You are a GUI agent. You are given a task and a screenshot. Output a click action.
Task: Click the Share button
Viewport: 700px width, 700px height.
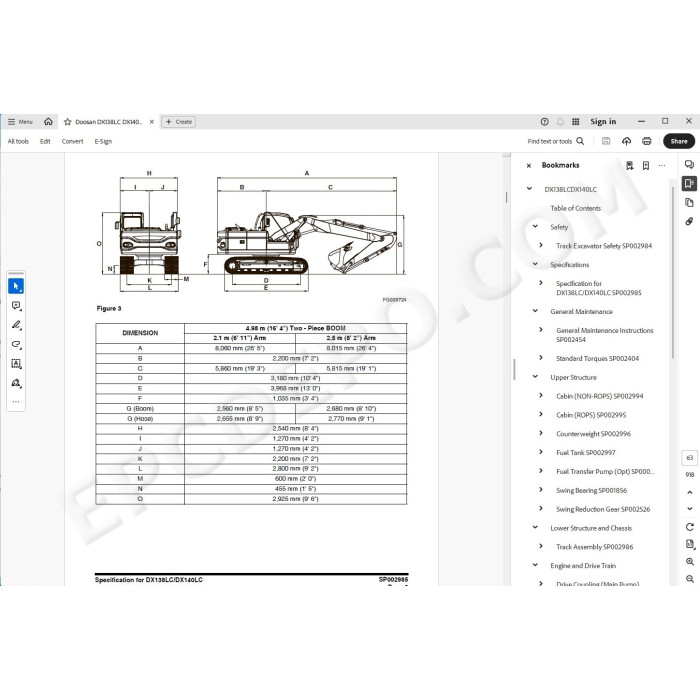(679, 141)
